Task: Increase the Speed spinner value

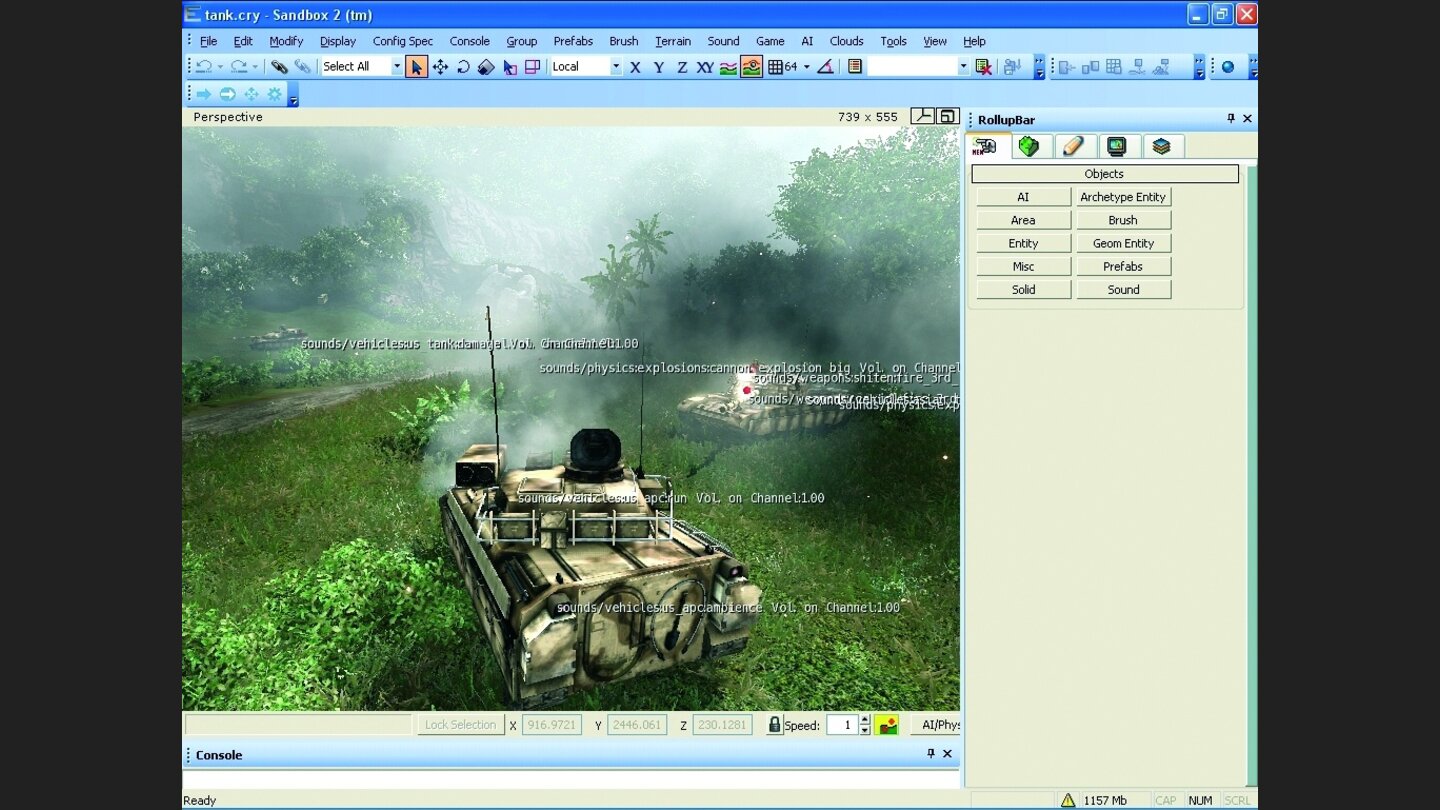Action: pyautogui.click(x=865, y=720)
